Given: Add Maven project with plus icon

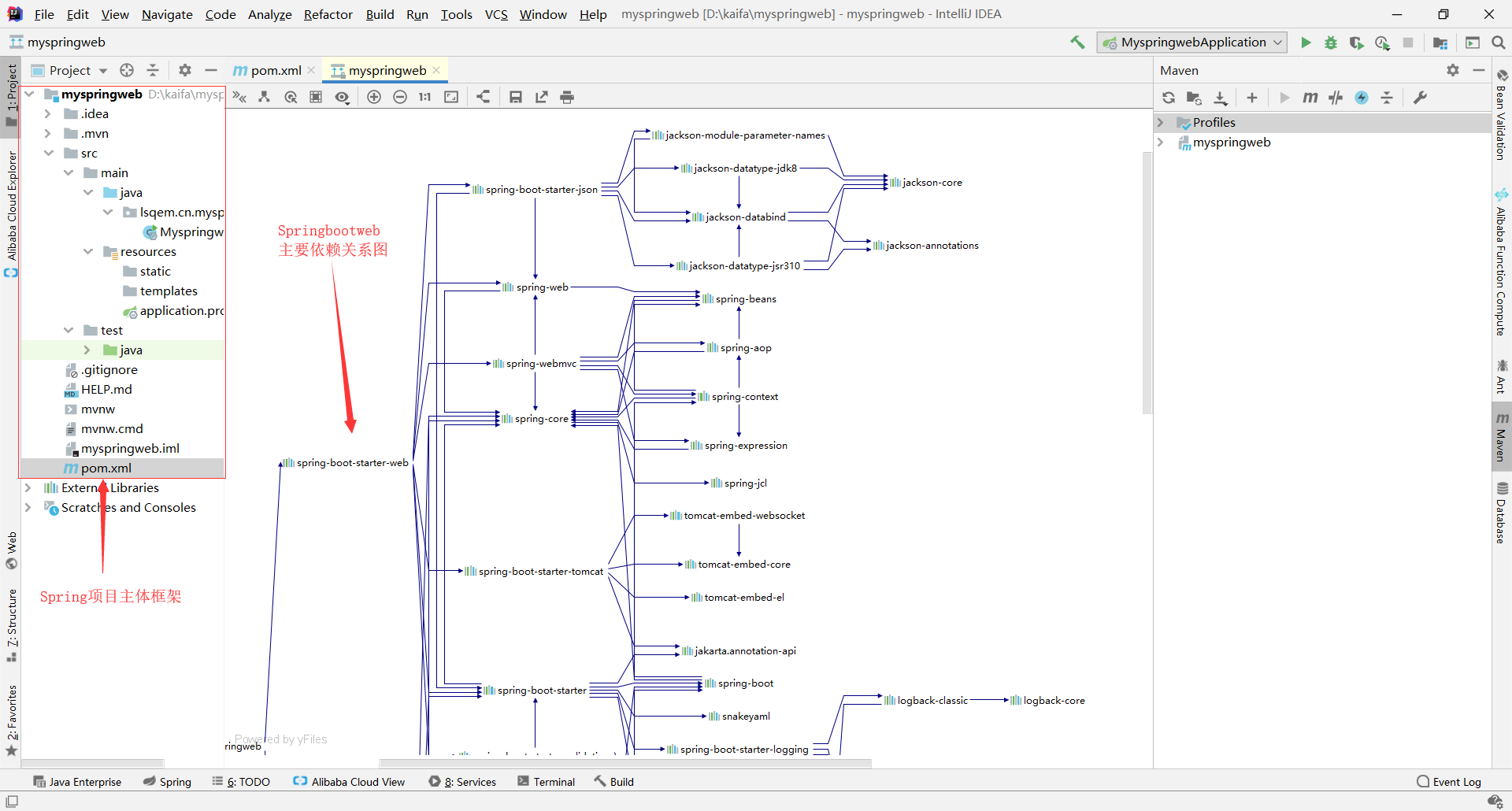Looking at the screenshot, I should point(1252,98).
